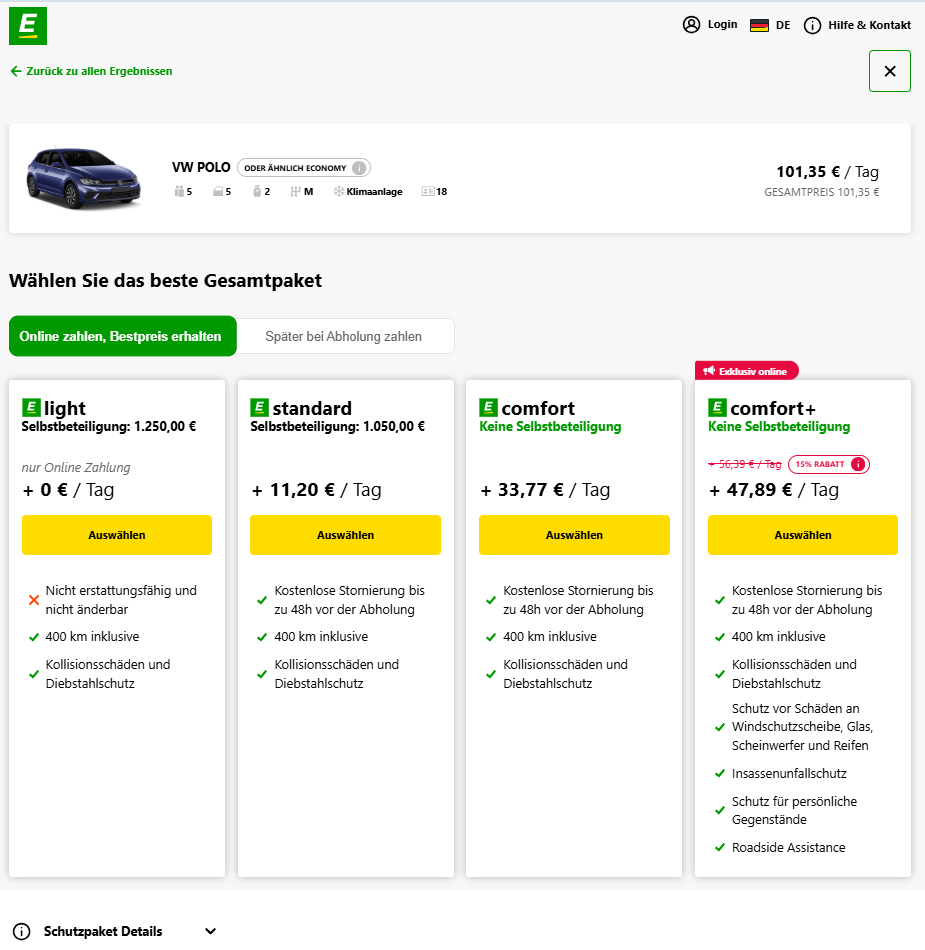Click Schutz für persönliche Gegenstände text
Image resolution: width=925 pixels, height=950 pixels.
(794, 811)
